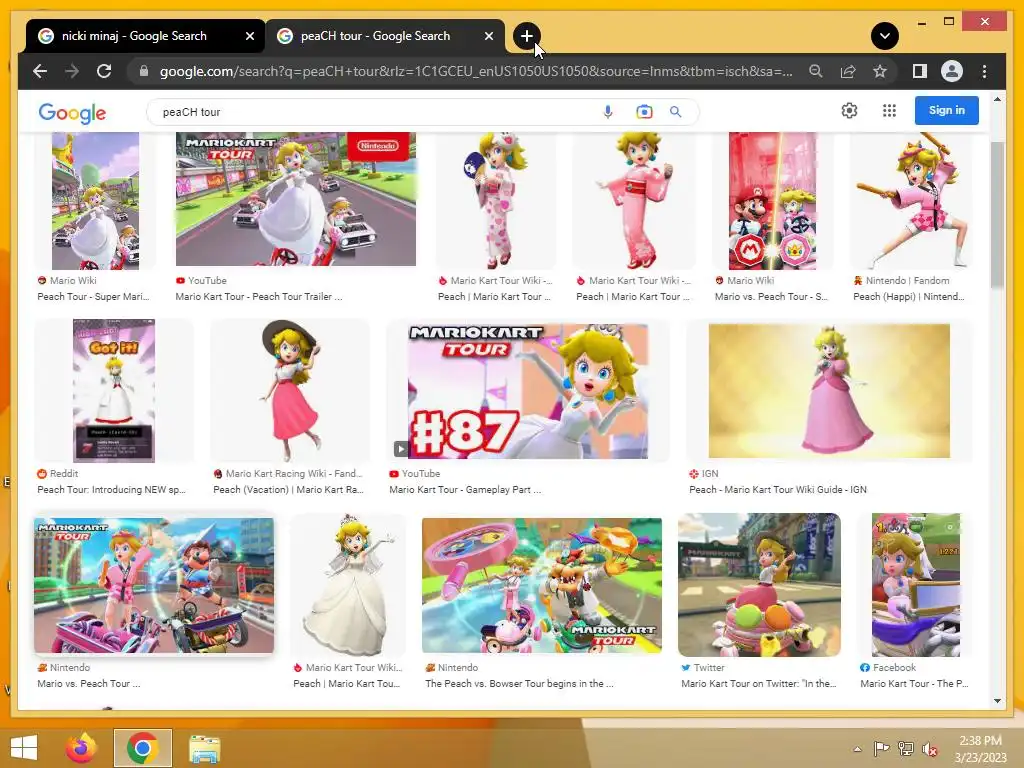1024x768 pixels.
Task: Click the scrollbar down arrow
Action: (997, 701)
